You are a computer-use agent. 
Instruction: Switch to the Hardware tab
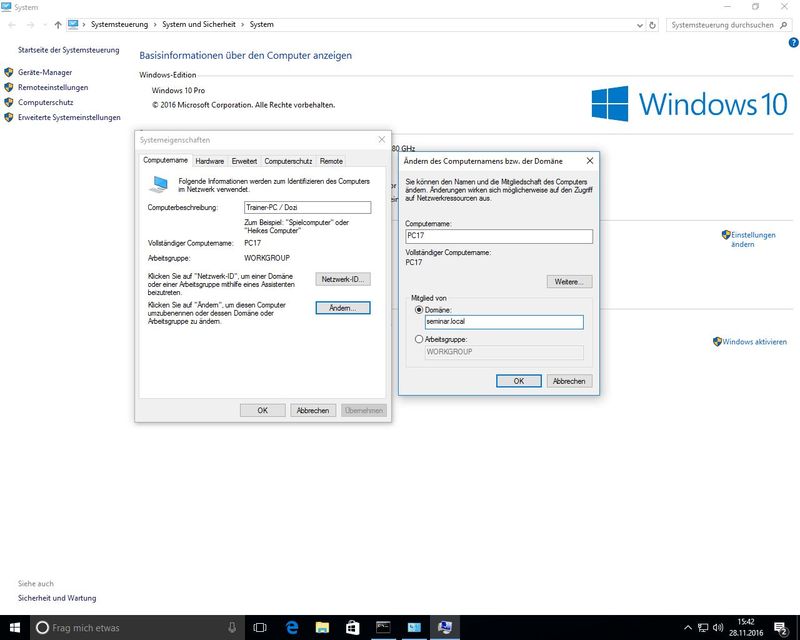tap(209, 161)
